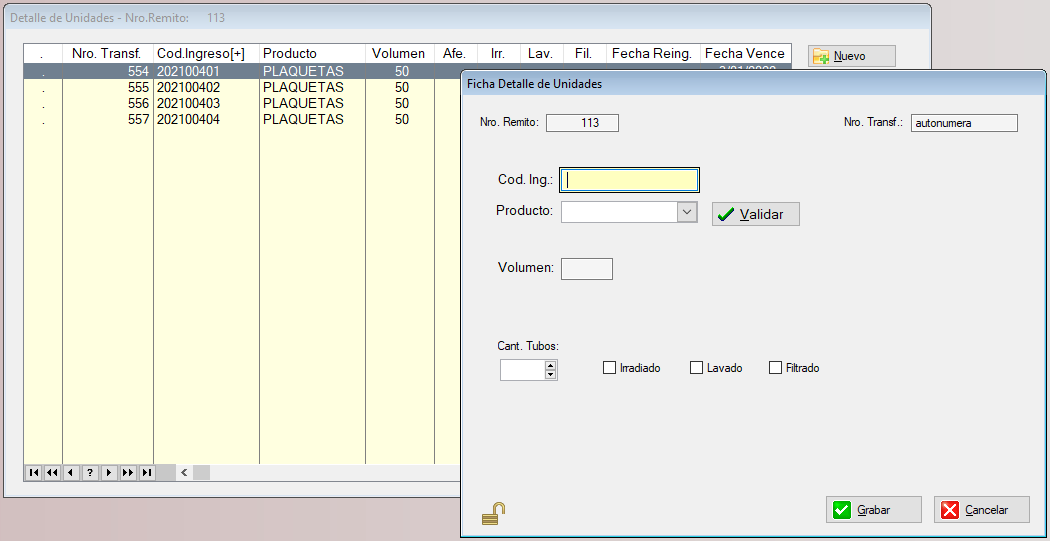Open the Producto dropdown list
The height and width of the screenshot is (541, 1050).
[x=686, y=212]
